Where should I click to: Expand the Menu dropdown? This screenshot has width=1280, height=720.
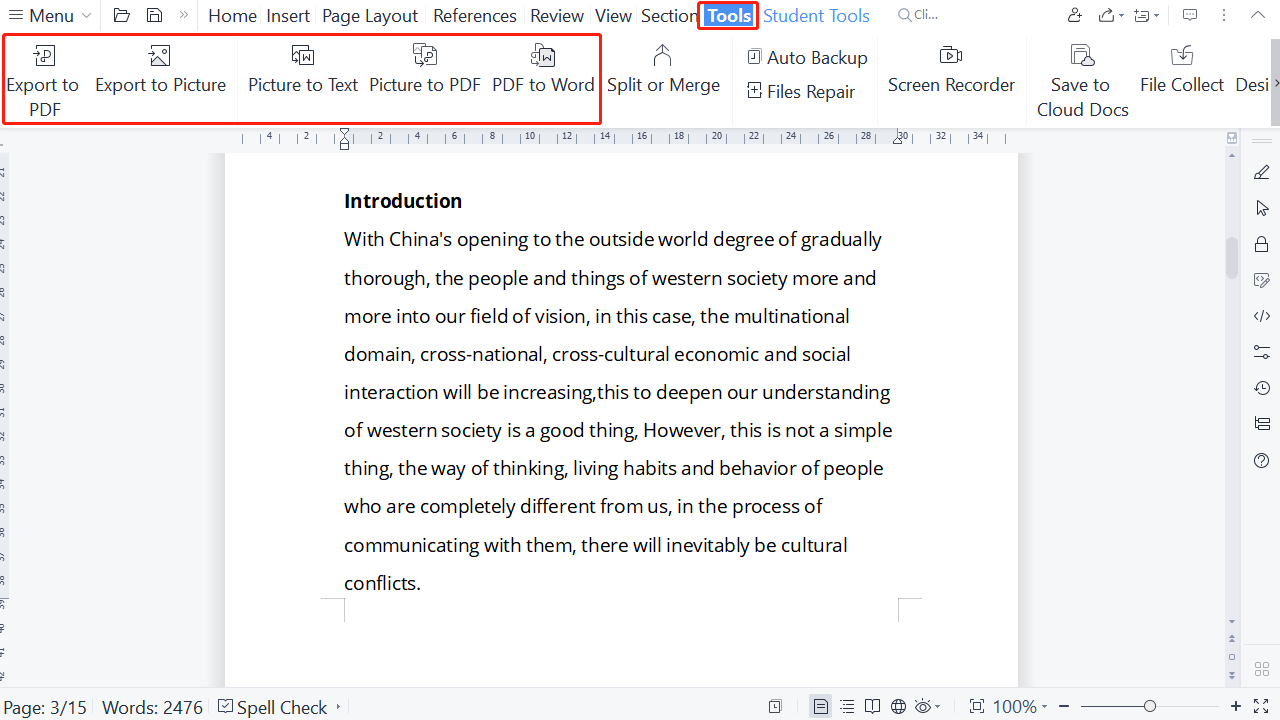pyautogui.click(x=49, y=15)
